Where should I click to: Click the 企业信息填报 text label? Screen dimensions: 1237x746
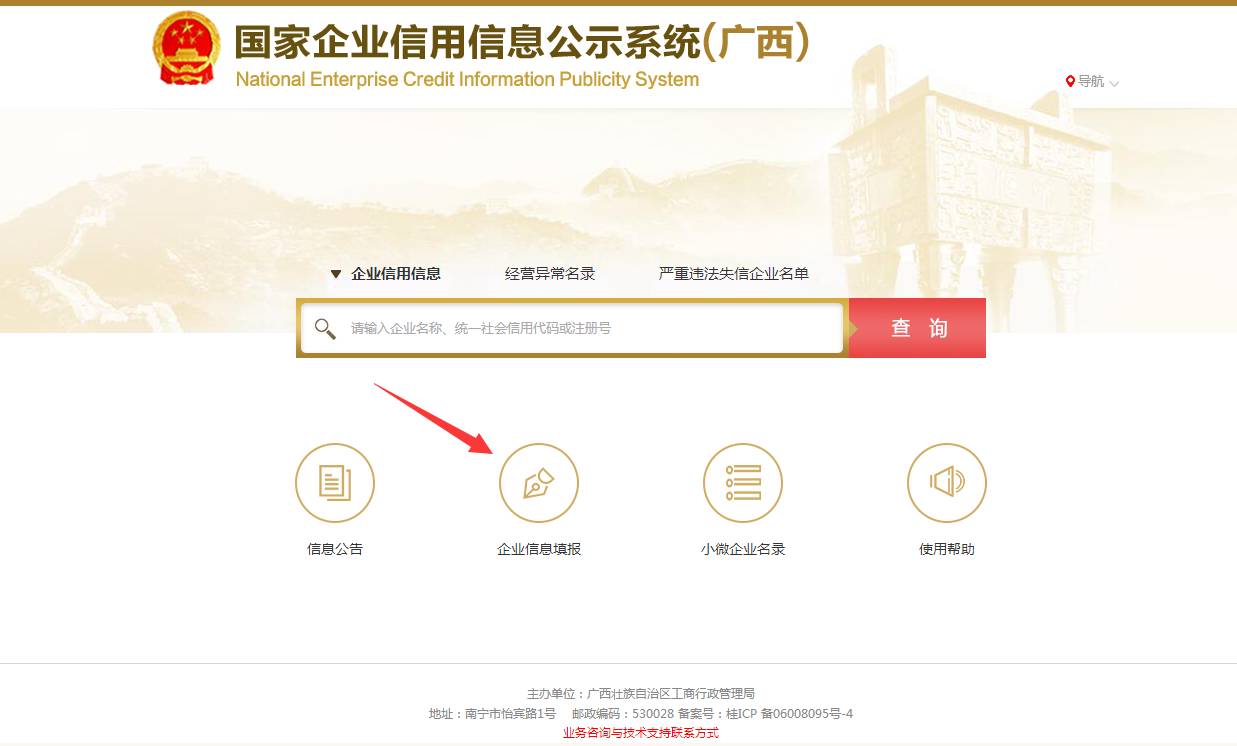[539, 549]
